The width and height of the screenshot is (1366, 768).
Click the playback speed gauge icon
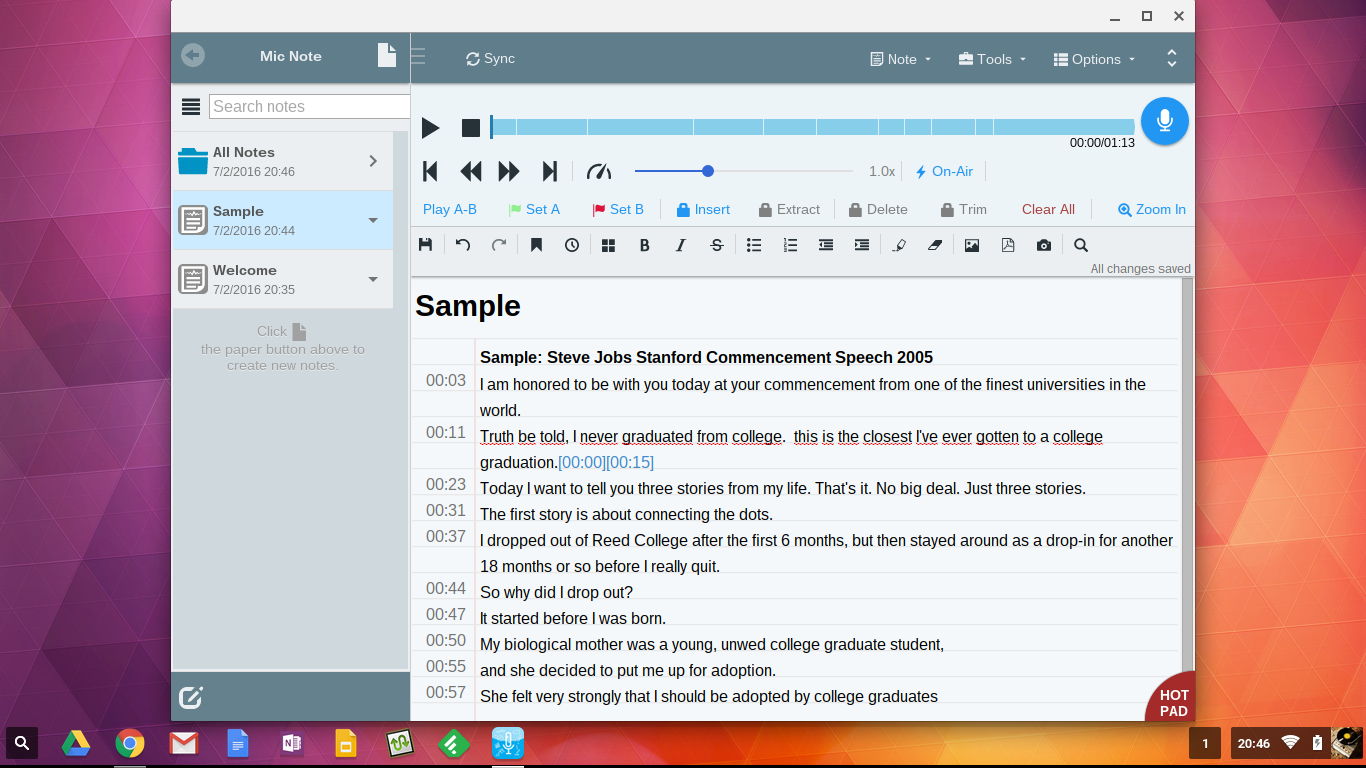598,171
